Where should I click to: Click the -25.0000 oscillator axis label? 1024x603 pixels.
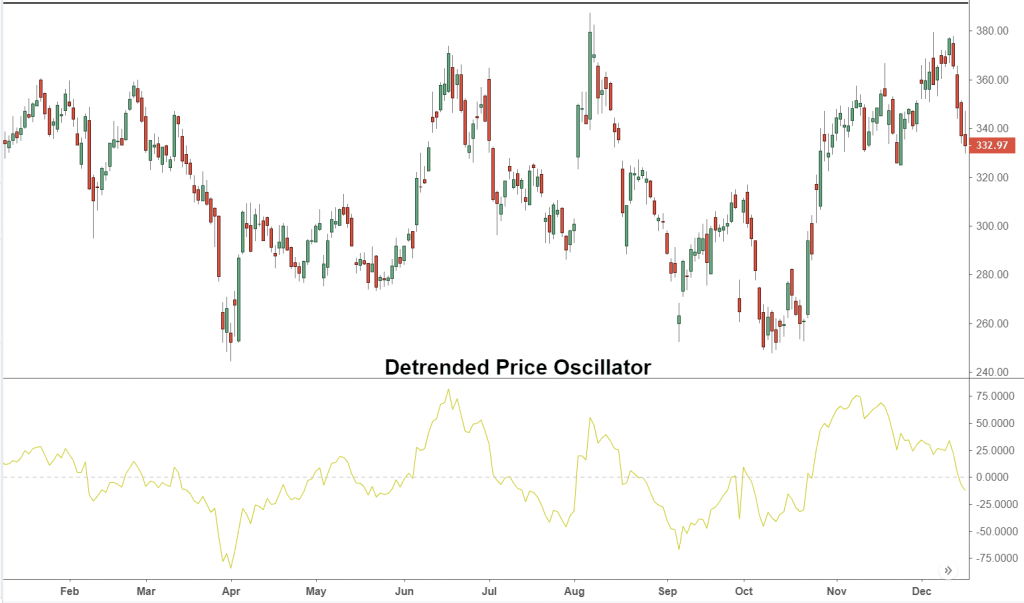click(995, 504)
